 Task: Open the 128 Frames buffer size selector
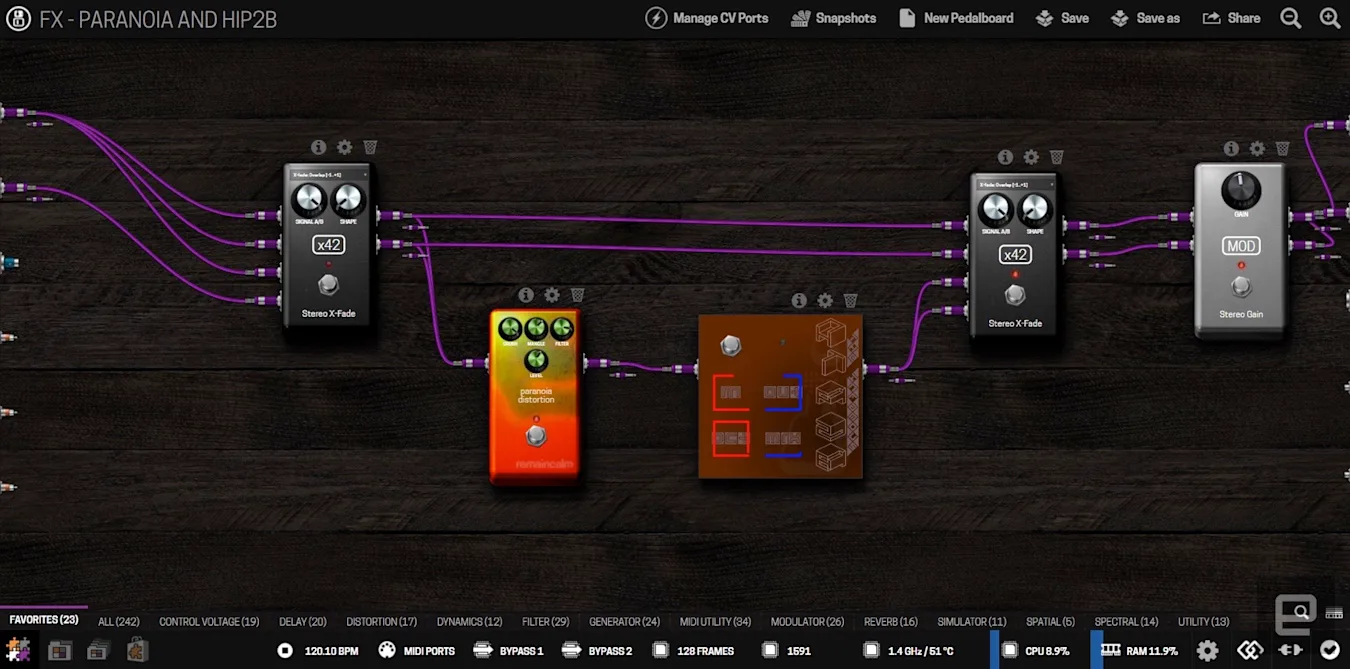[693, 651]
